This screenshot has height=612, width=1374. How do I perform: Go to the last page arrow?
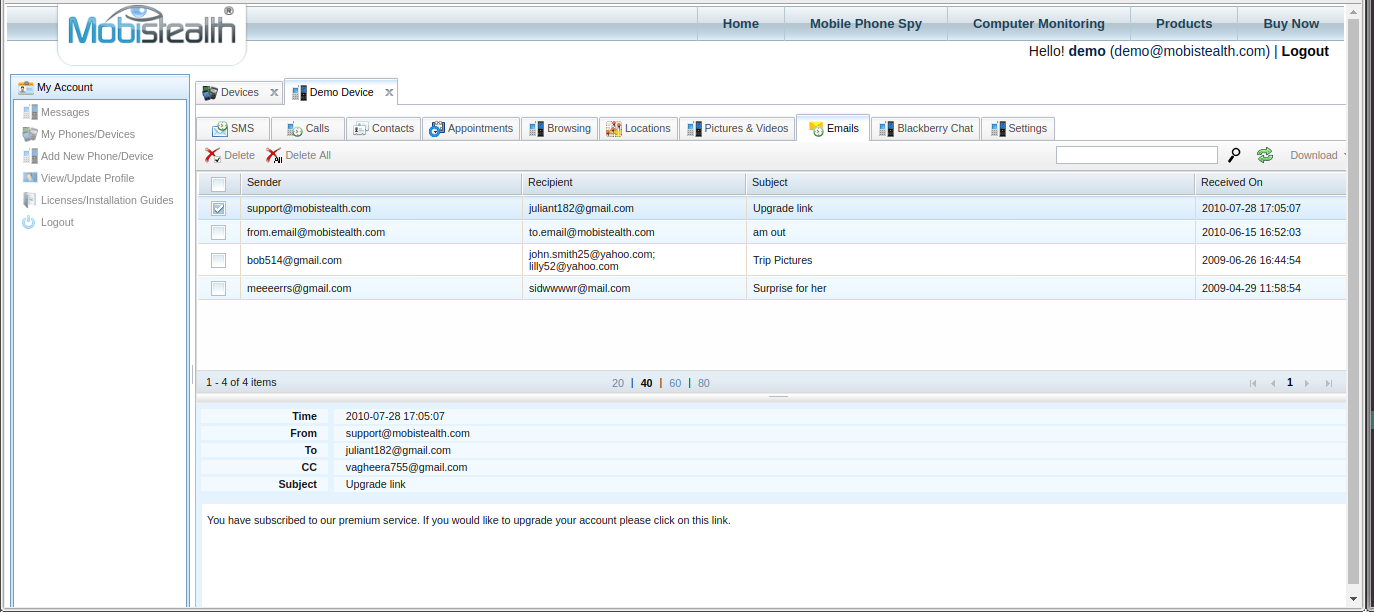(x=1329, y=383)
